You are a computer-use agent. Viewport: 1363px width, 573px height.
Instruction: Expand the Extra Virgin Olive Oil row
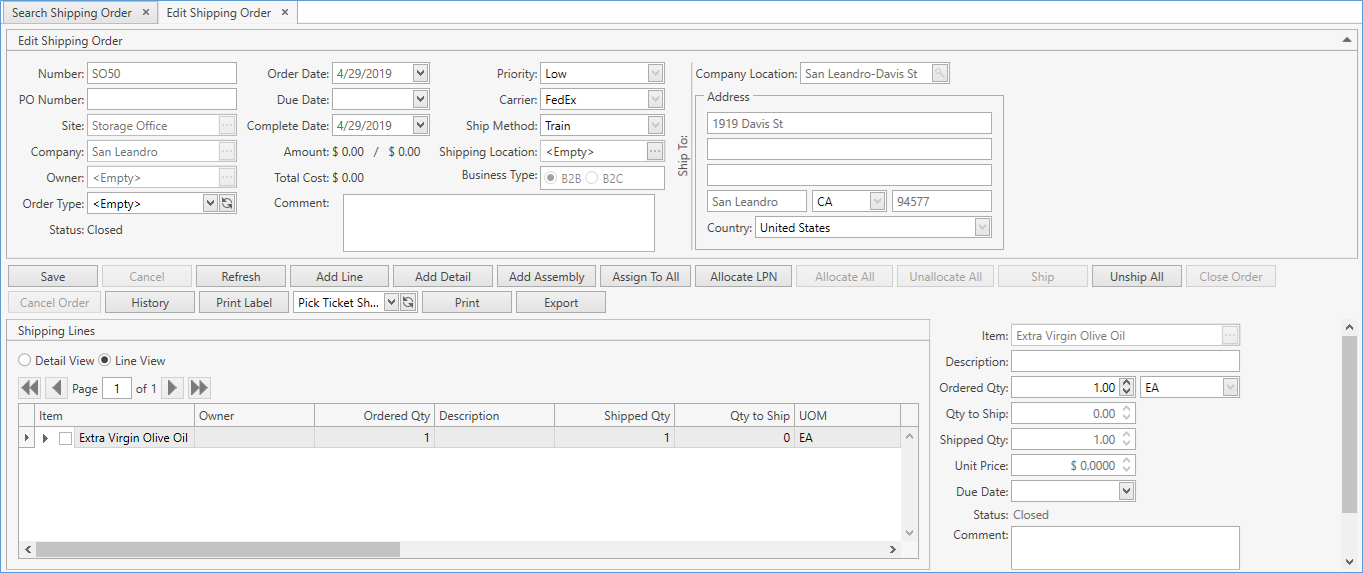click(45, 438)
